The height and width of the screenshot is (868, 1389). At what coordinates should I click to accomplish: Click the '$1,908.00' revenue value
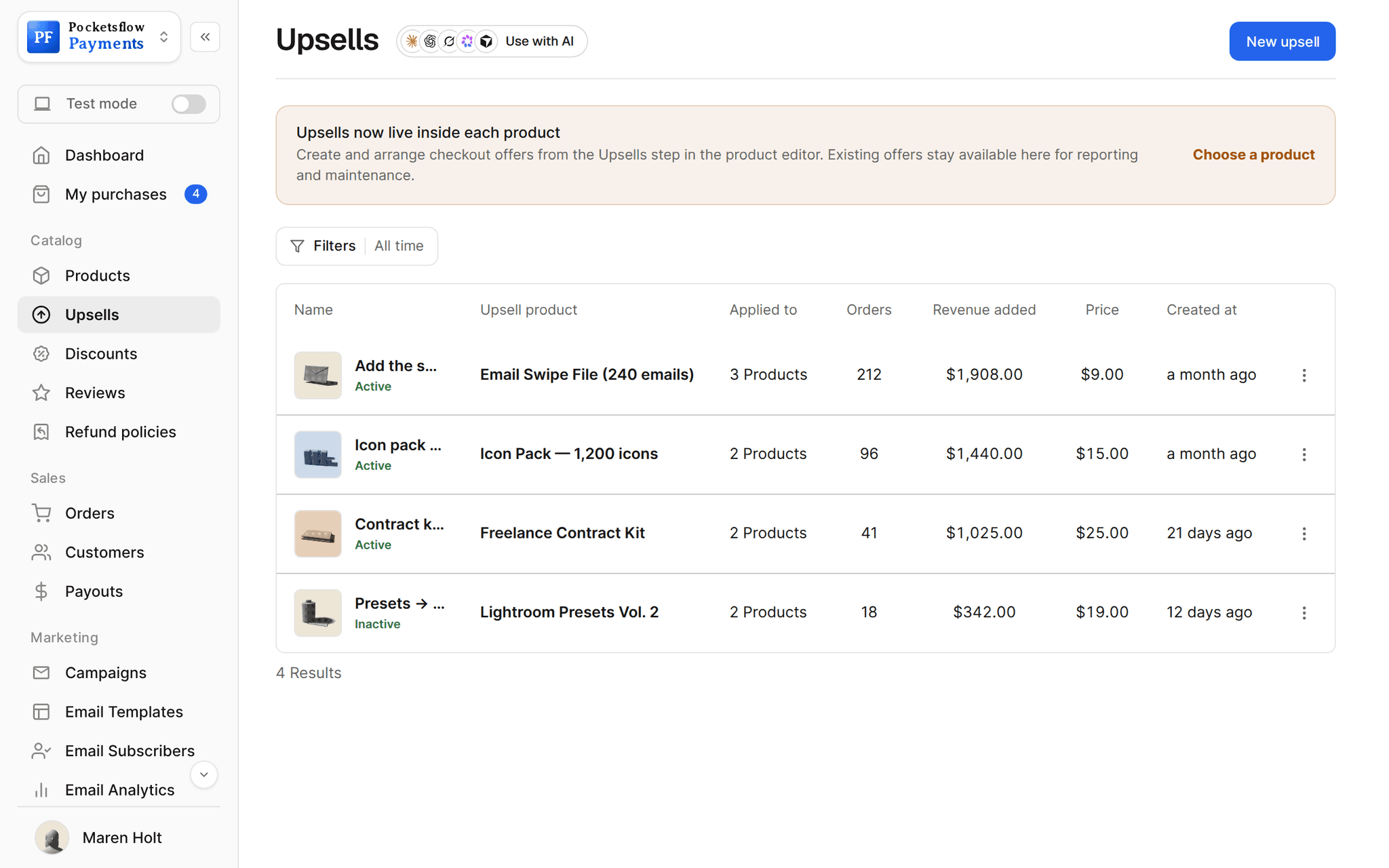(984, 374)
